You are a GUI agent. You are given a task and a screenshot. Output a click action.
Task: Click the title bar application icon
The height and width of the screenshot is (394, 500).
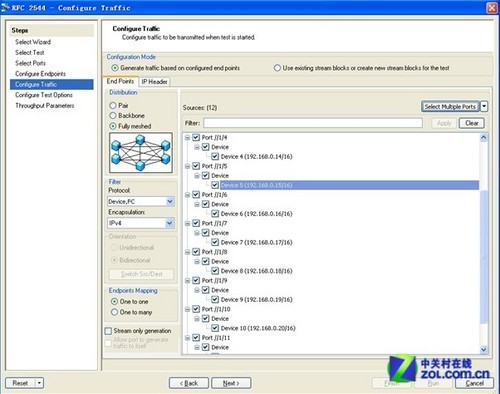(6, 7)
